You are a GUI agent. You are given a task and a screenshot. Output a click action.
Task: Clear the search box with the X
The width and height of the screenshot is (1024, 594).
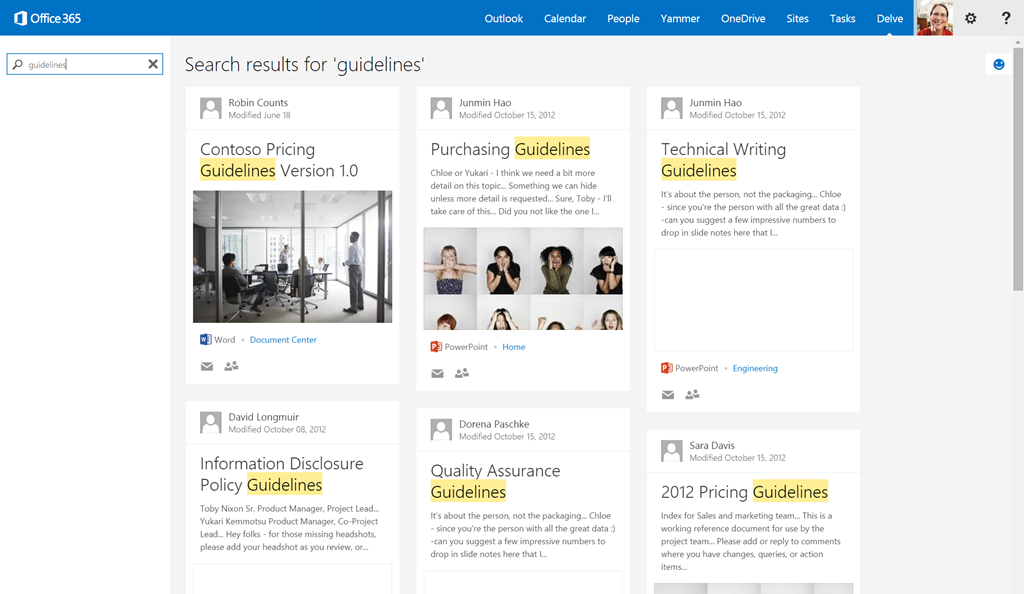(x=153, y=64)
